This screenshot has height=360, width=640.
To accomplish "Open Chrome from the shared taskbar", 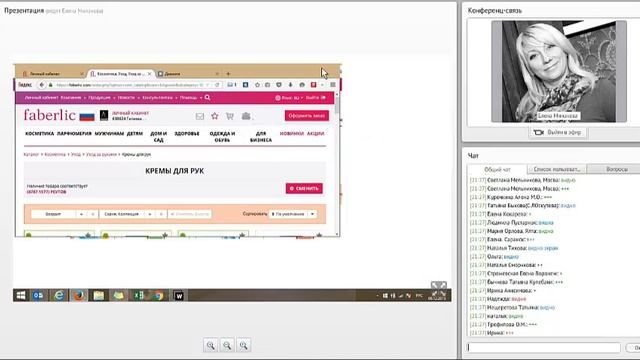I will pos(158,295).
